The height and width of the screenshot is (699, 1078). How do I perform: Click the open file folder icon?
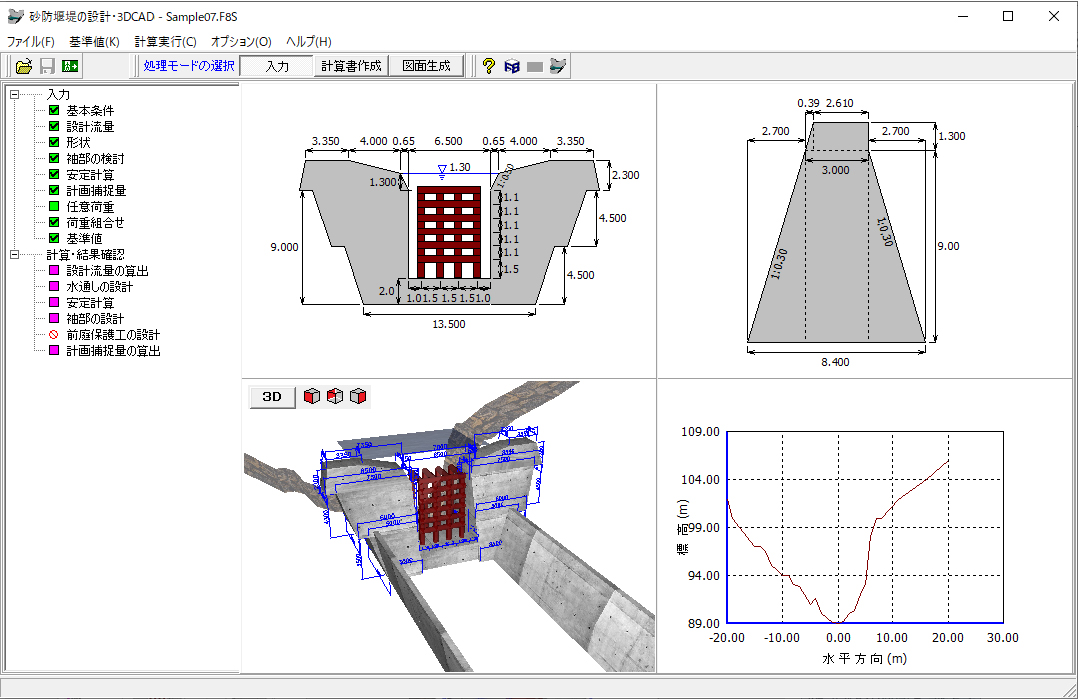[x=24, y=67]
